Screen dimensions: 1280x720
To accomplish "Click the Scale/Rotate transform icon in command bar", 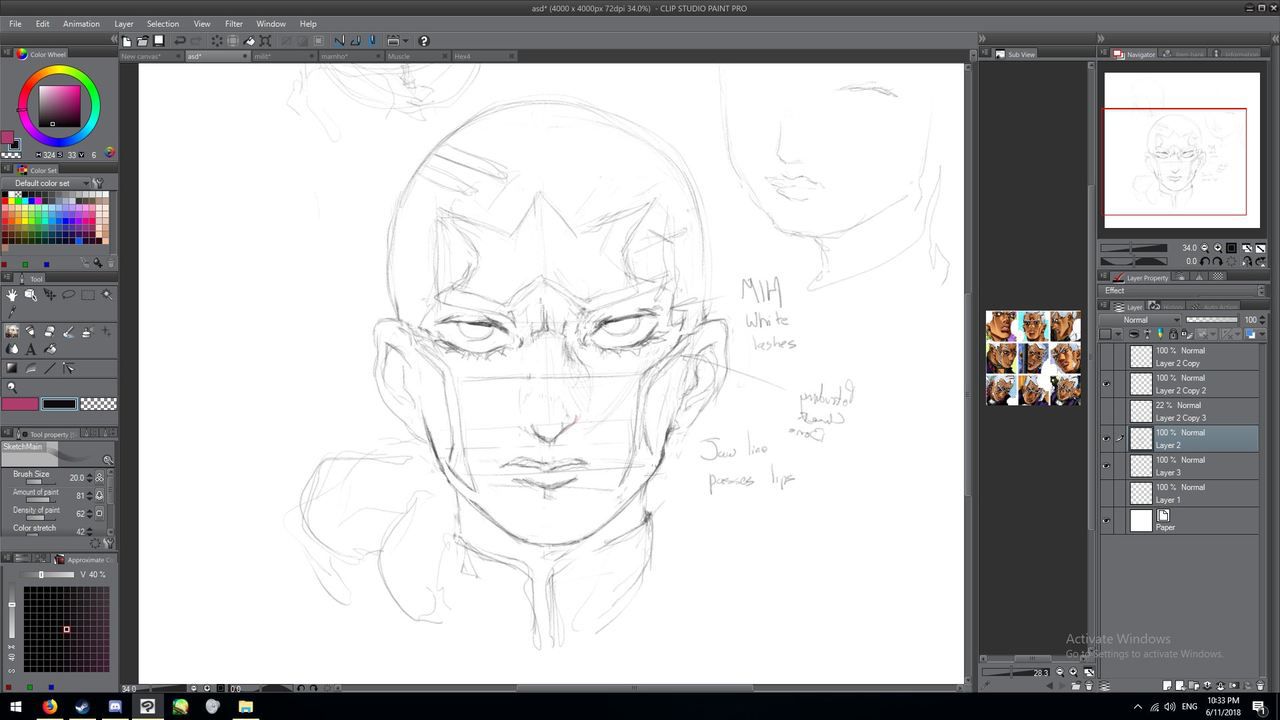I will pos(265,41).
